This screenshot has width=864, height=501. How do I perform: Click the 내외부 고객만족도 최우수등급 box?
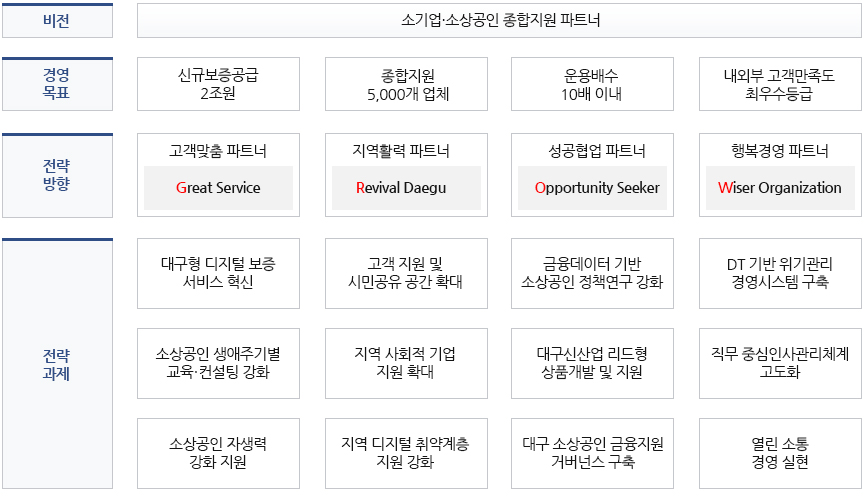780,84
